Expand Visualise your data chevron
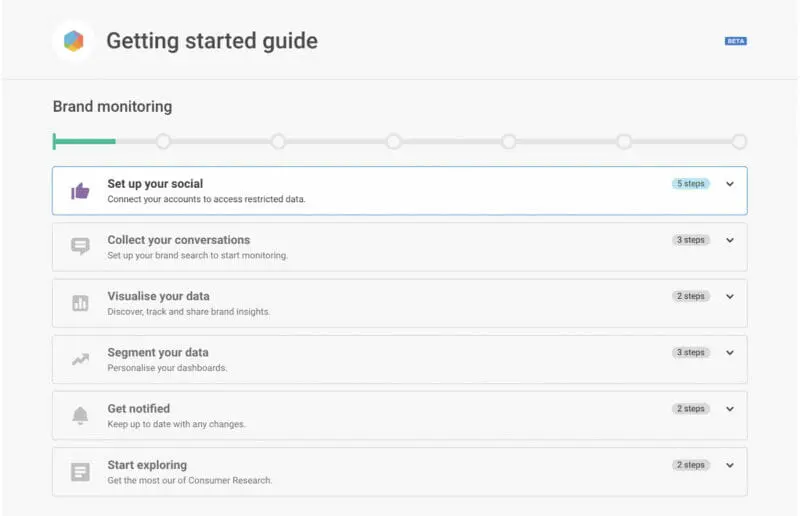 click(x=730, y=296)
